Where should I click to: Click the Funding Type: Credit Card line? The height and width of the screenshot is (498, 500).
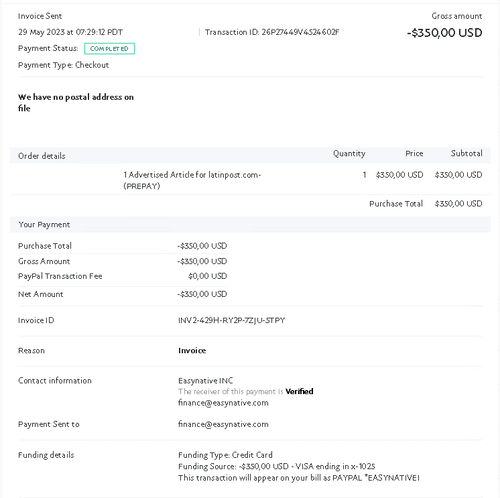coord(225,455)
